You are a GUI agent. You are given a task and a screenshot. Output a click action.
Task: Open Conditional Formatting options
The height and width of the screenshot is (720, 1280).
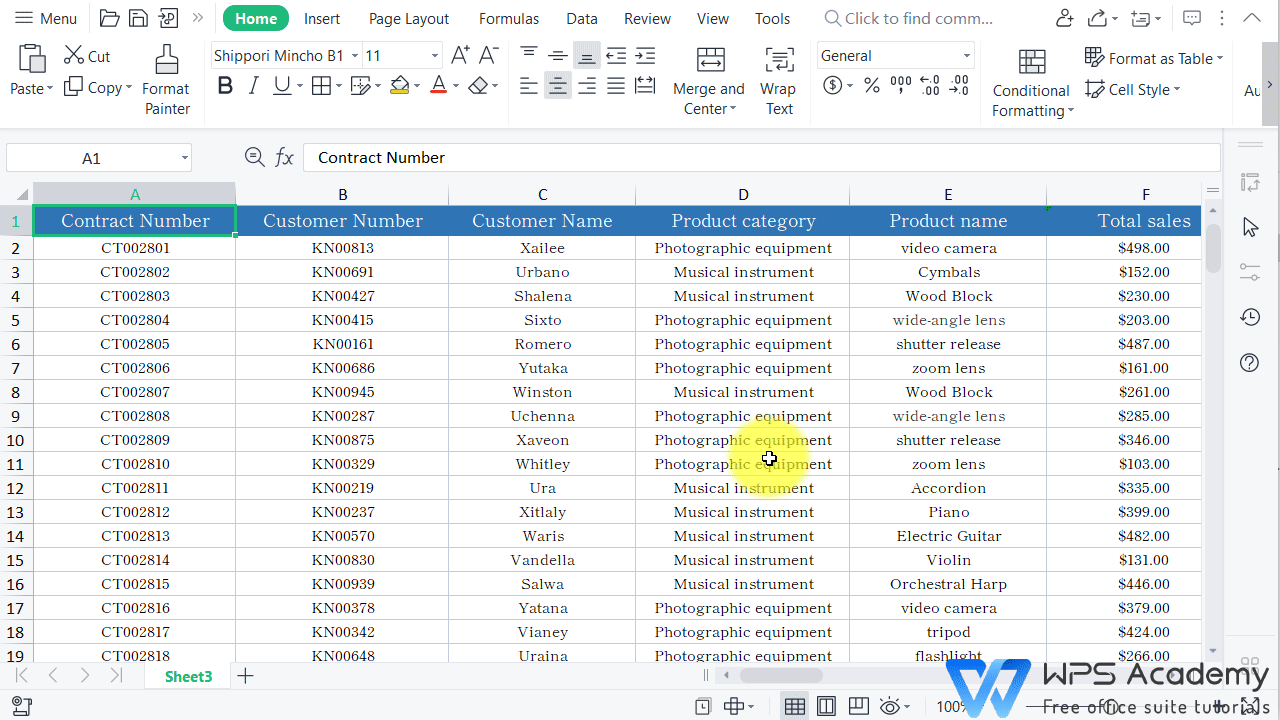point(1031,80)
